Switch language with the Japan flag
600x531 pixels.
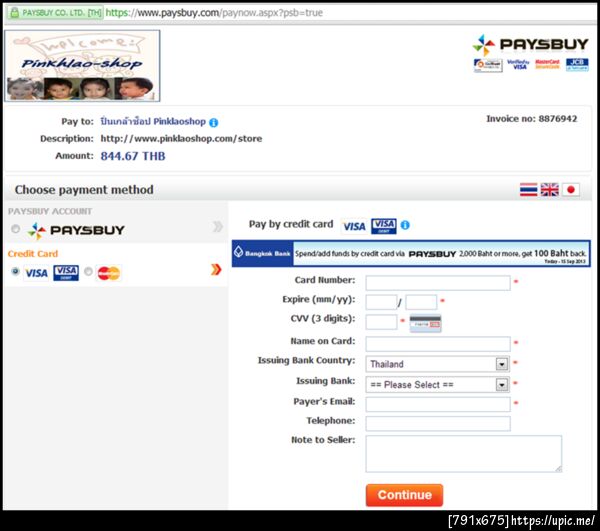(571, 189)
